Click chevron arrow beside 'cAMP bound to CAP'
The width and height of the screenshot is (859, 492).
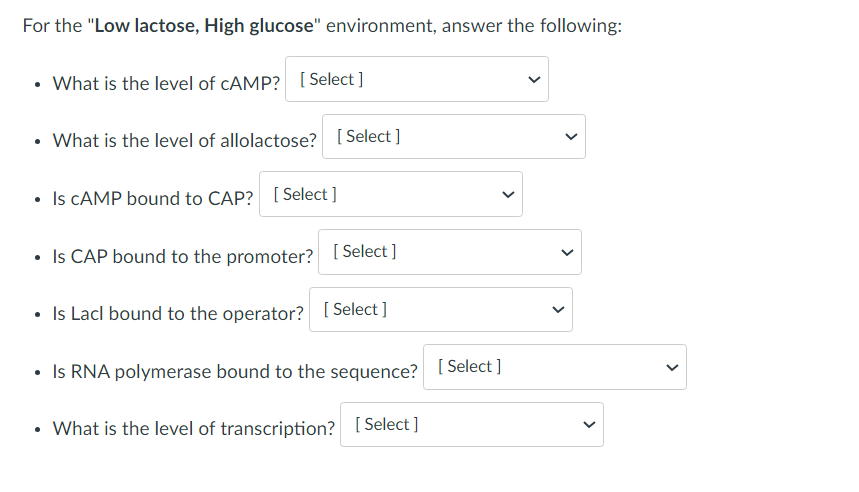pos(508,195)
